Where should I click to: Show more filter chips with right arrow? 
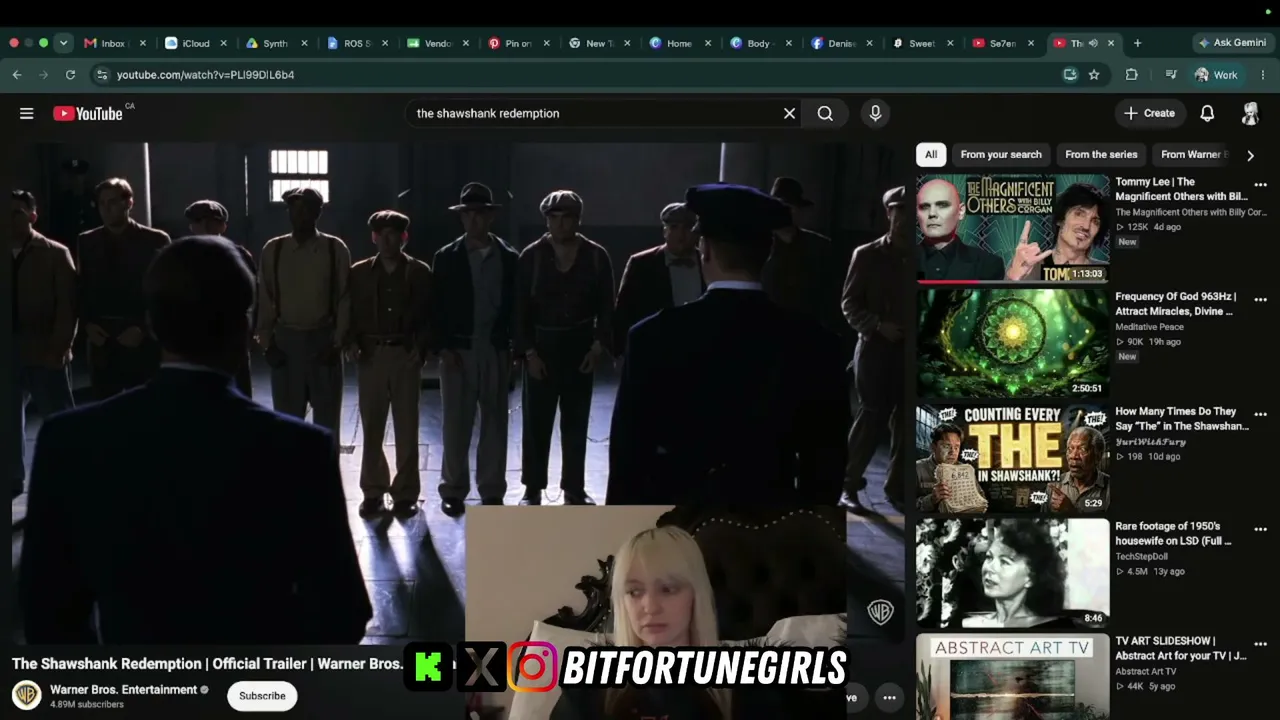pyautogui.click(x=1250, y=155)
